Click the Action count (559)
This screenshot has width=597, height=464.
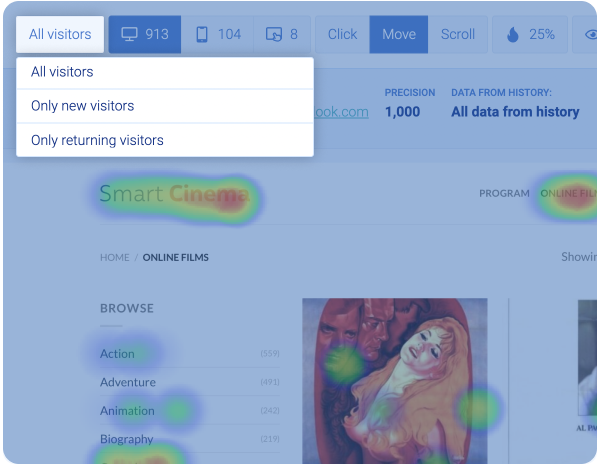coord(270,354)
